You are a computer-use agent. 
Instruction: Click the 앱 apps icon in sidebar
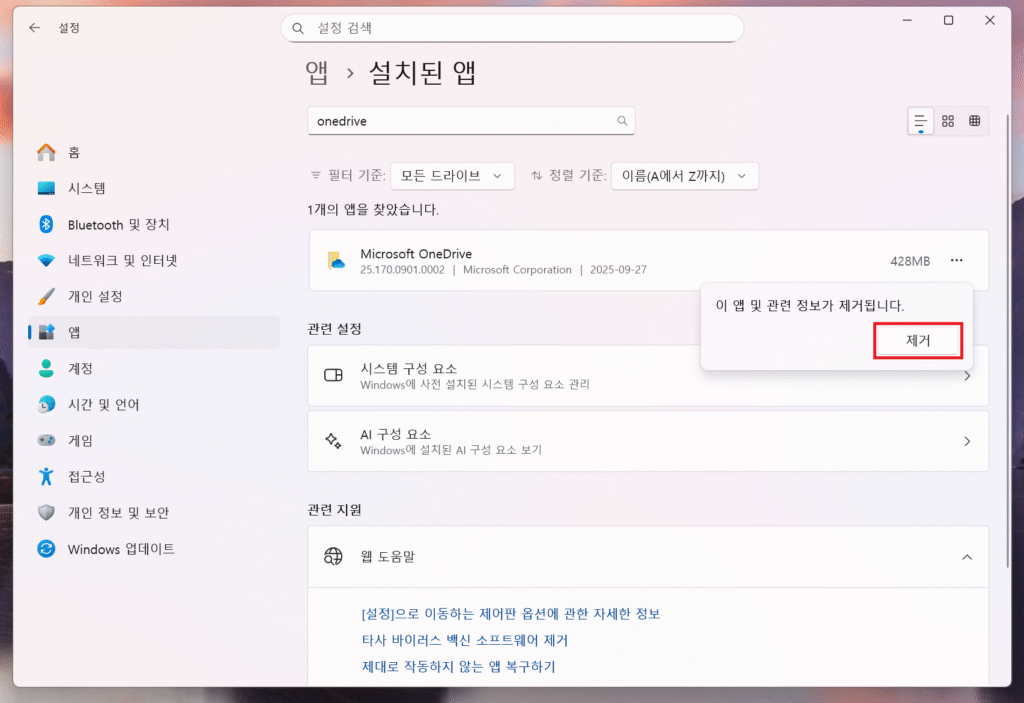(x=46, y=332)
